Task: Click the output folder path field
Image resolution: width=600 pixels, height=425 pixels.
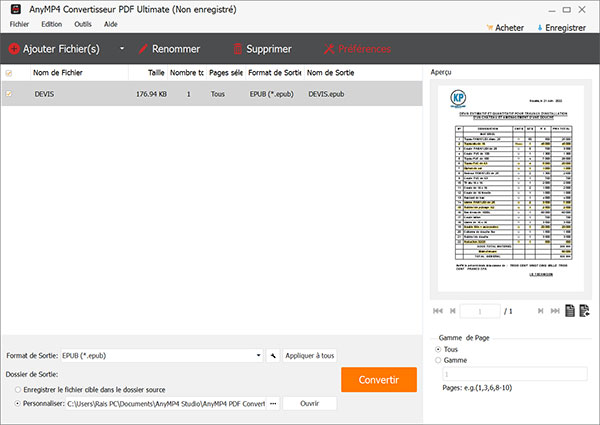Action: [165, 404]
